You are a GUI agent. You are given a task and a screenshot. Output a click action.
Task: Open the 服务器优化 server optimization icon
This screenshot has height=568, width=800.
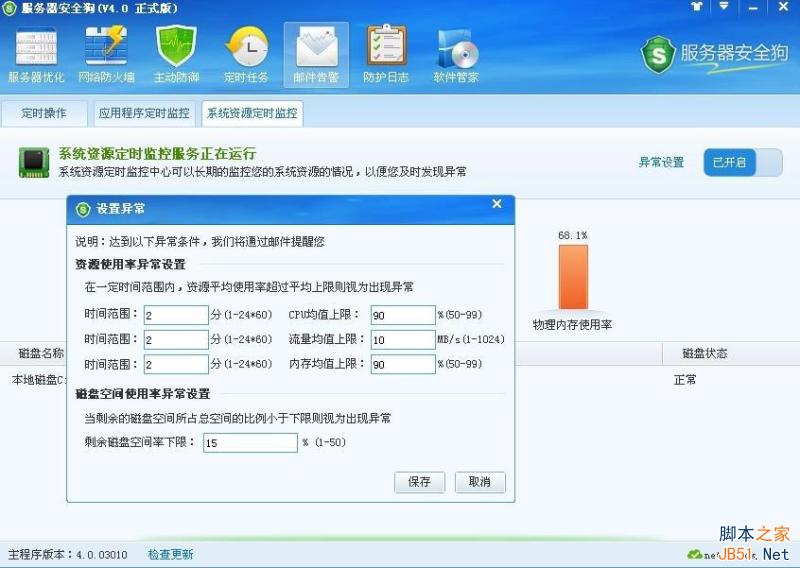(x=36, y=55)
